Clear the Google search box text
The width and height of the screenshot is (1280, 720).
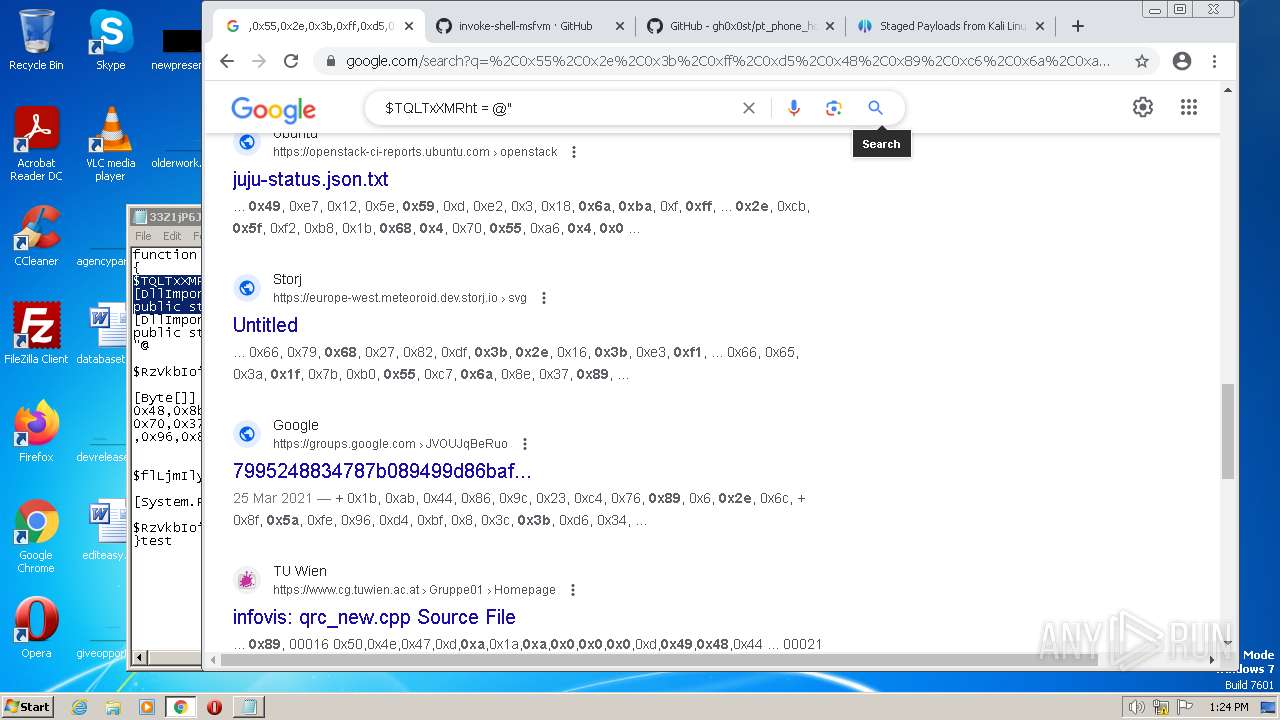748,108
